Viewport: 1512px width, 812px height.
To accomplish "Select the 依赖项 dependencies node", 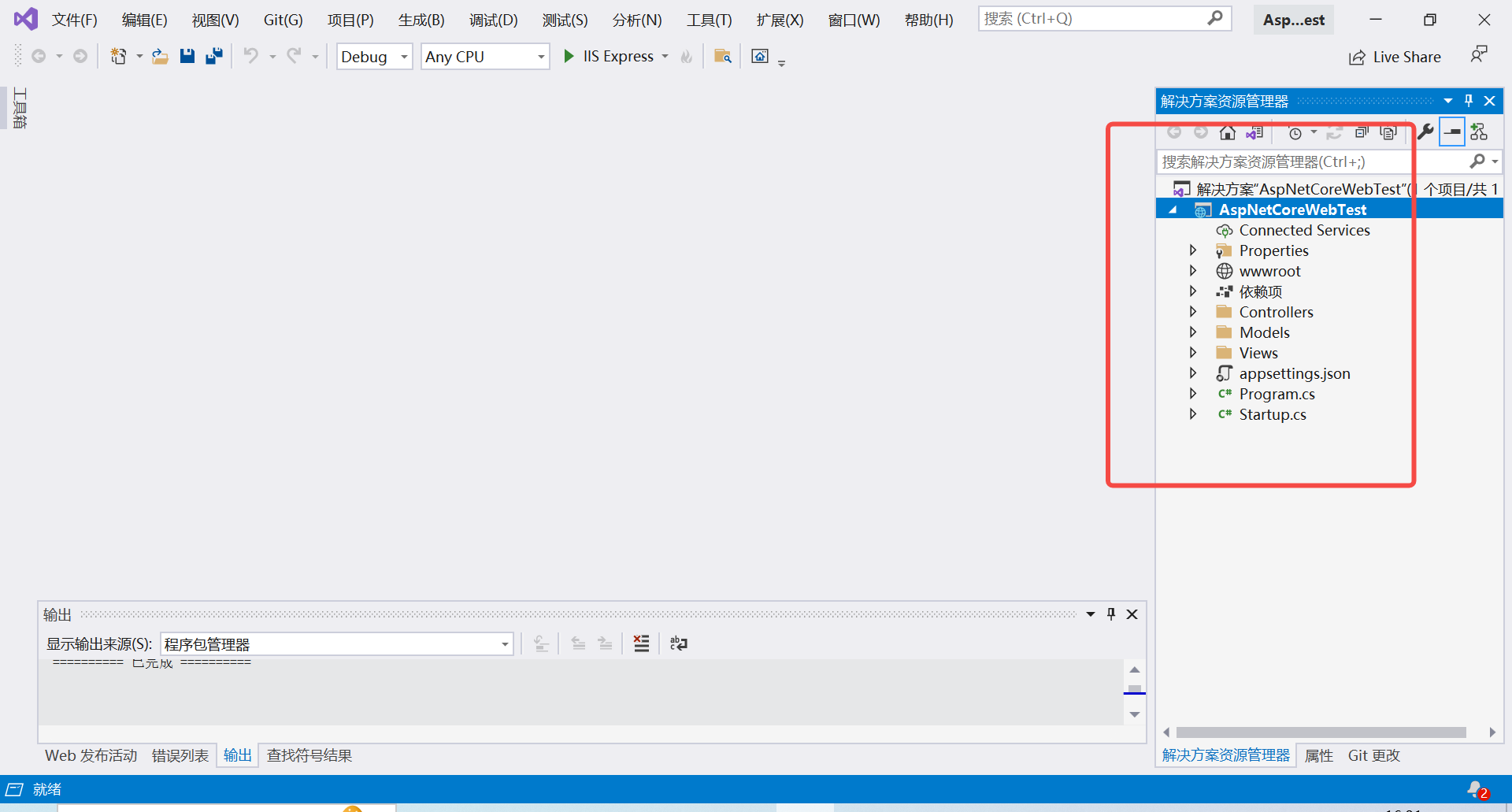I will (1260, 291).
